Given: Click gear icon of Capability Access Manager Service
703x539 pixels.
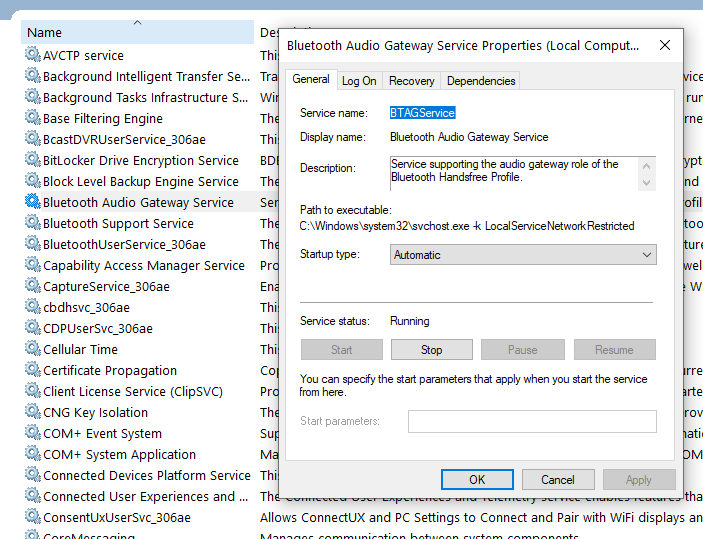Looking at the screenshot, I should pos(33,265).
